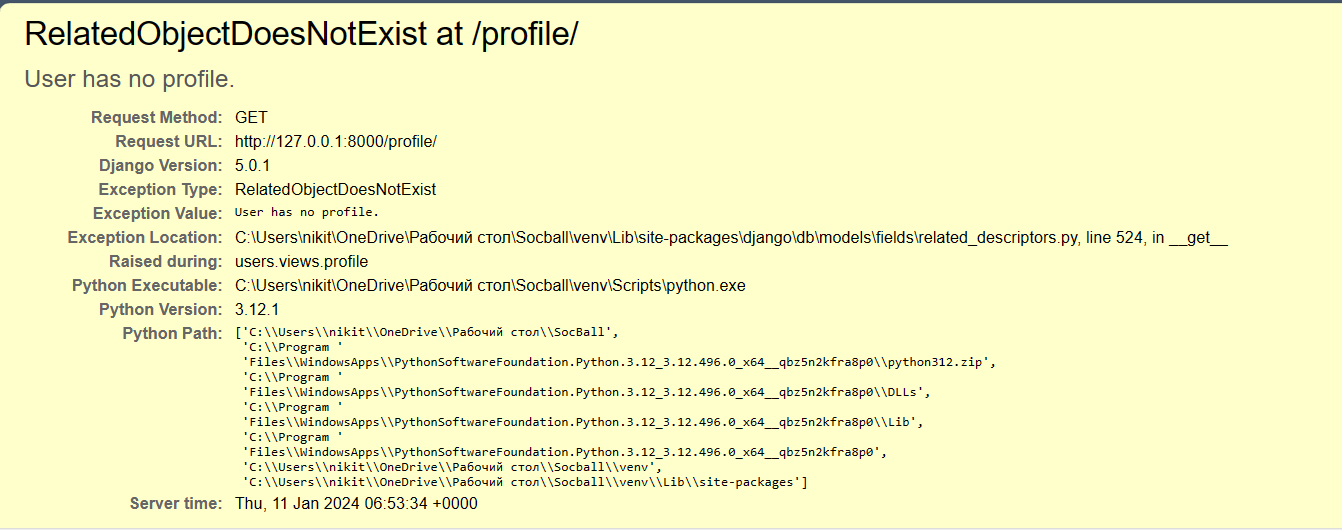Click the Exception Type value RelatedObjectDoesNotExist

pyautogui.click(x=335, y=190)
